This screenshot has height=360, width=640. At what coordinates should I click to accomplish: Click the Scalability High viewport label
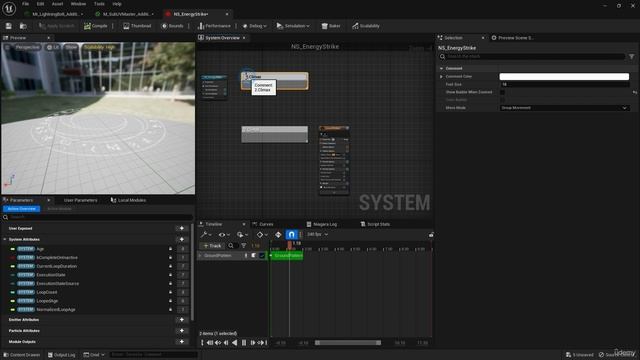(x=100, y=47)
